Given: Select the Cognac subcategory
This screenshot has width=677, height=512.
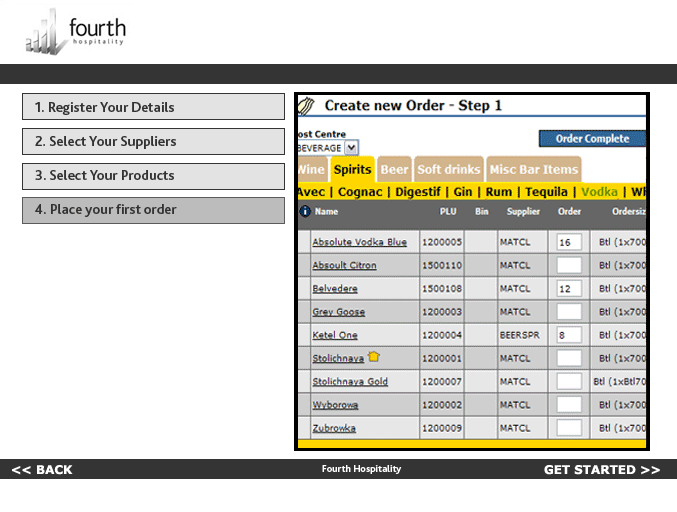Looking at the screenshot, I should tap(360, 192).
